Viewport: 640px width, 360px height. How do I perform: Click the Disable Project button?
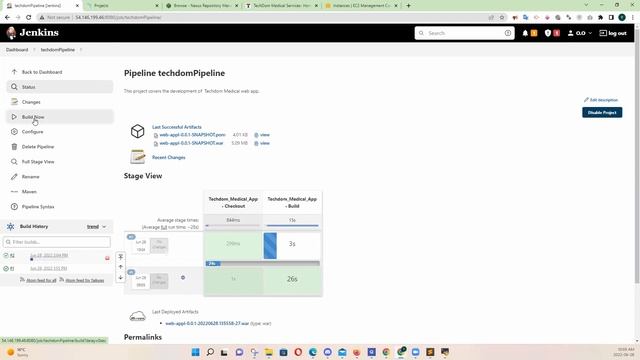click(602, 112)
